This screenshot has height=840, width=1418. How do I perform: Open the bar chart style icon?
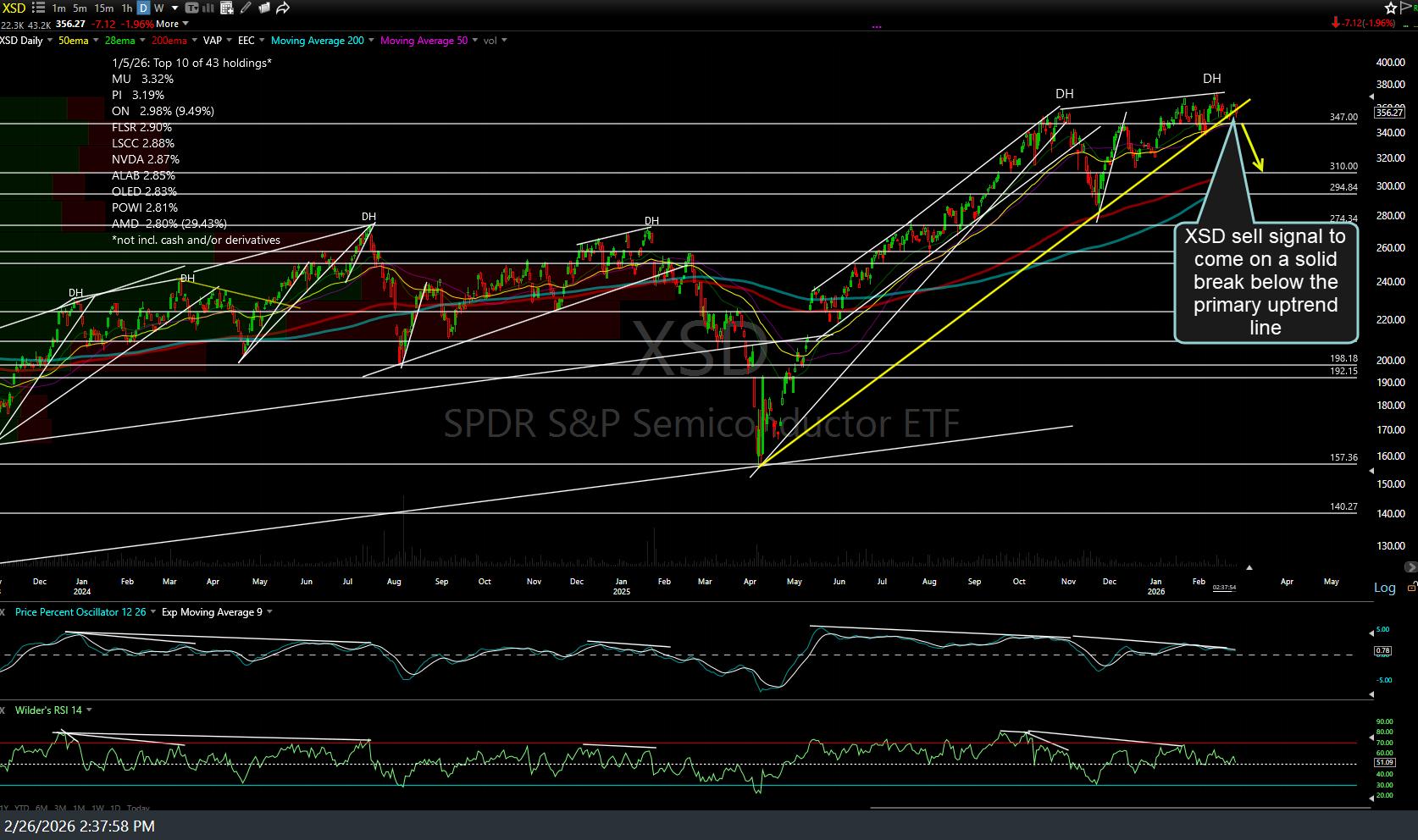click(208, 8)
